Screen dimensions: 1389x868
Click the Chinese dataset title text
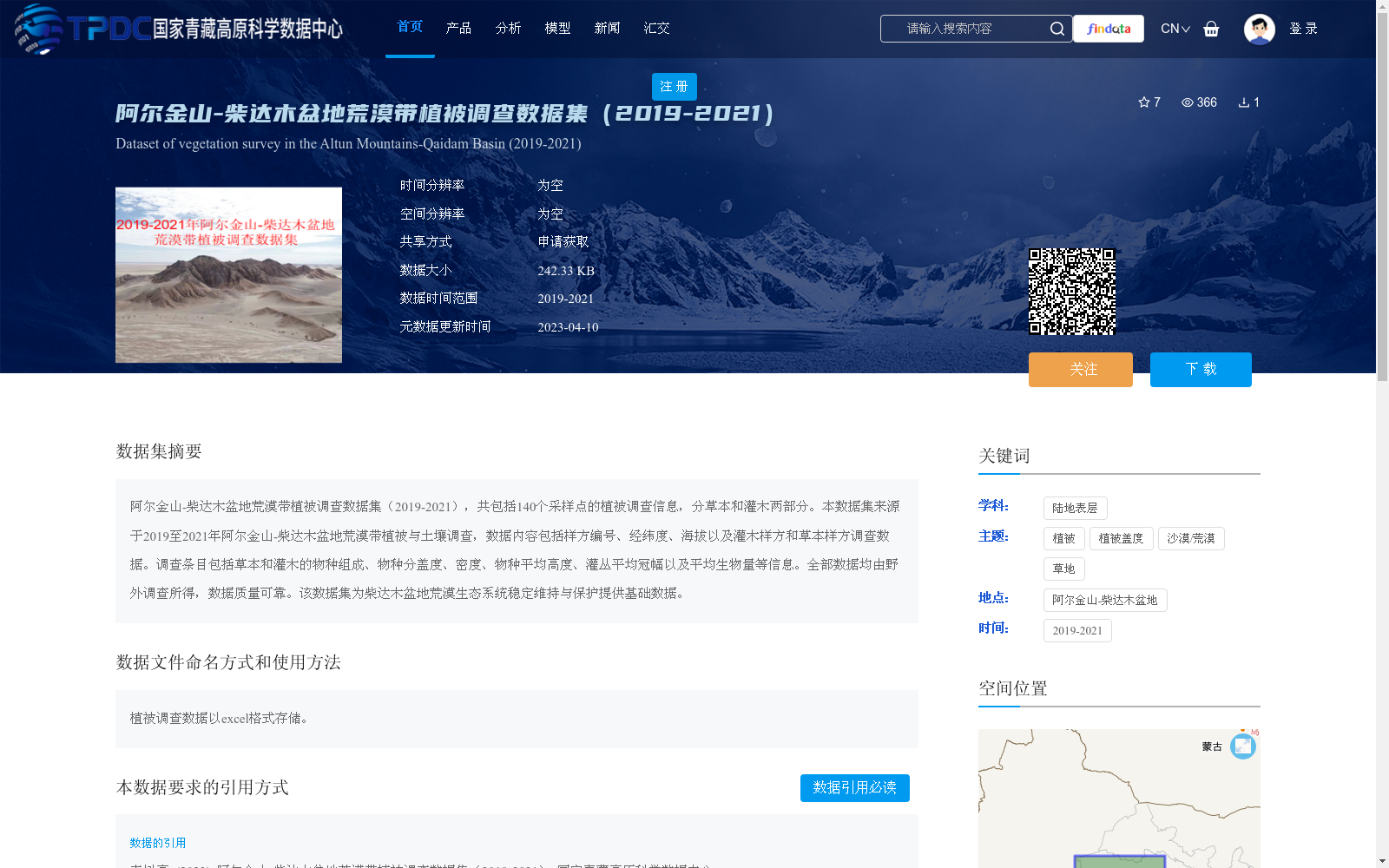point(444,114)
